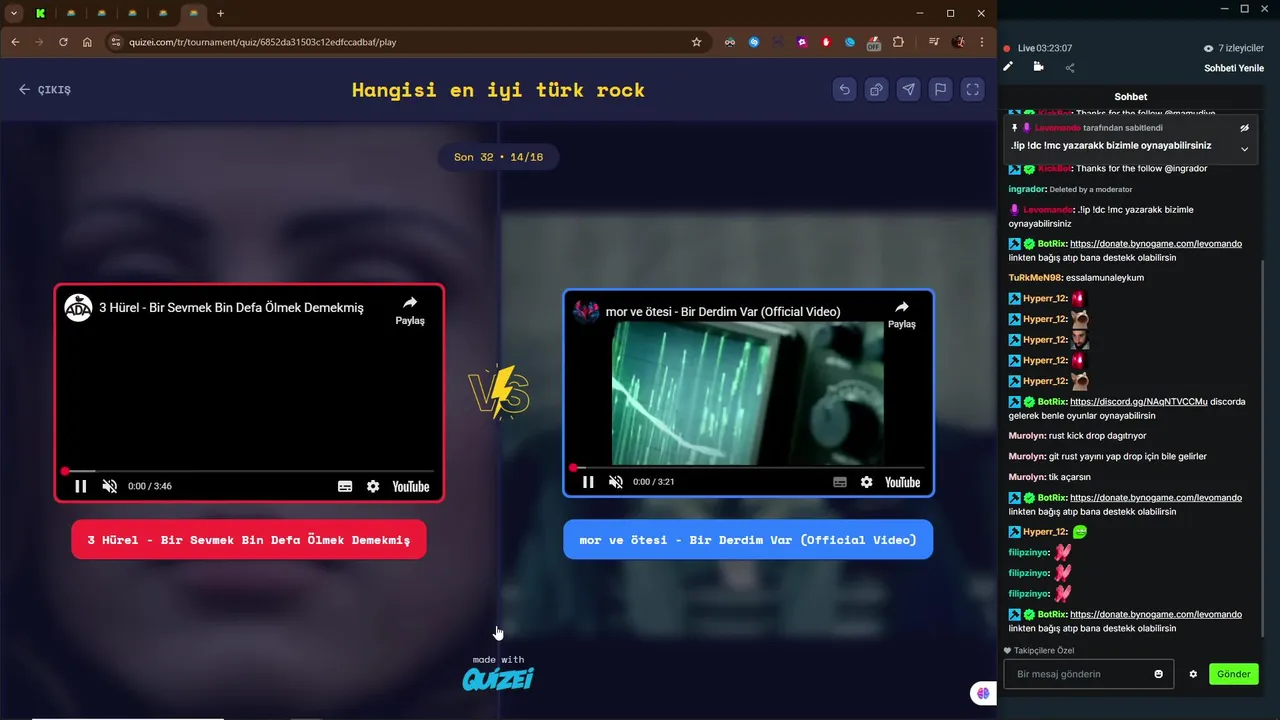Image resolution: width=1280 pixels, height=720 pixels.
Task: Click the Quizei logo at the bottom
Action: coord(498,679)
